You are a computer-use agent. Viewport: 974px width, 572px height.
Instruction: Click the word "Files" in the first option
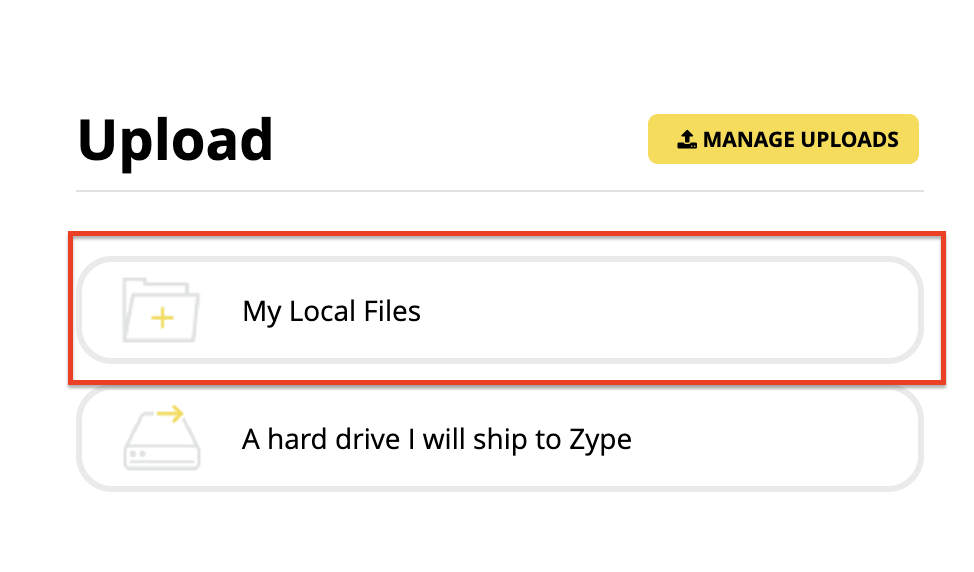click(392, 311)
